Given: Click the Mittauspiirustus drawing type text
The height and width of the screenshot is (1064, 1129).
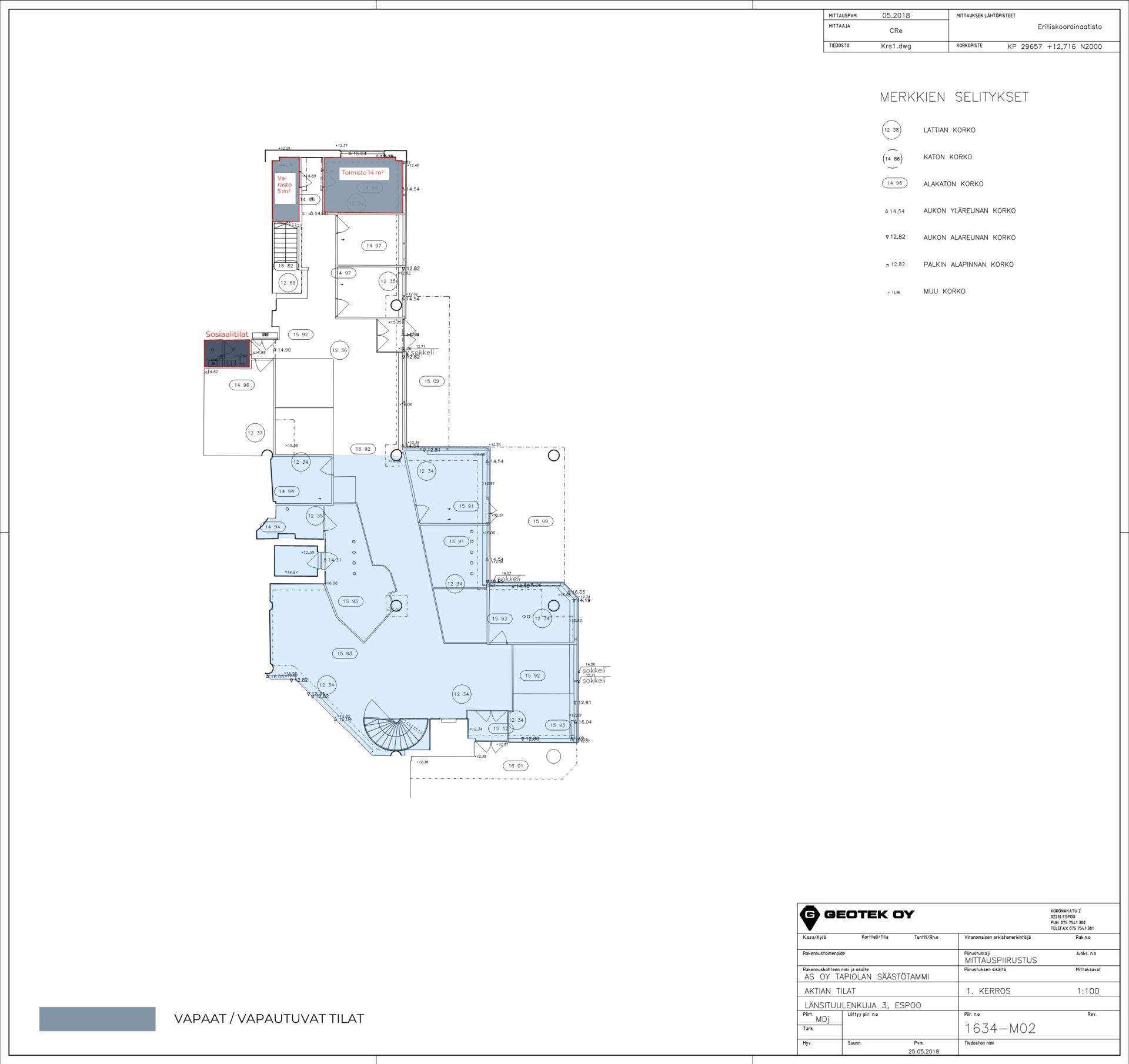Looking at the screenshot, I should [1001, 960].
